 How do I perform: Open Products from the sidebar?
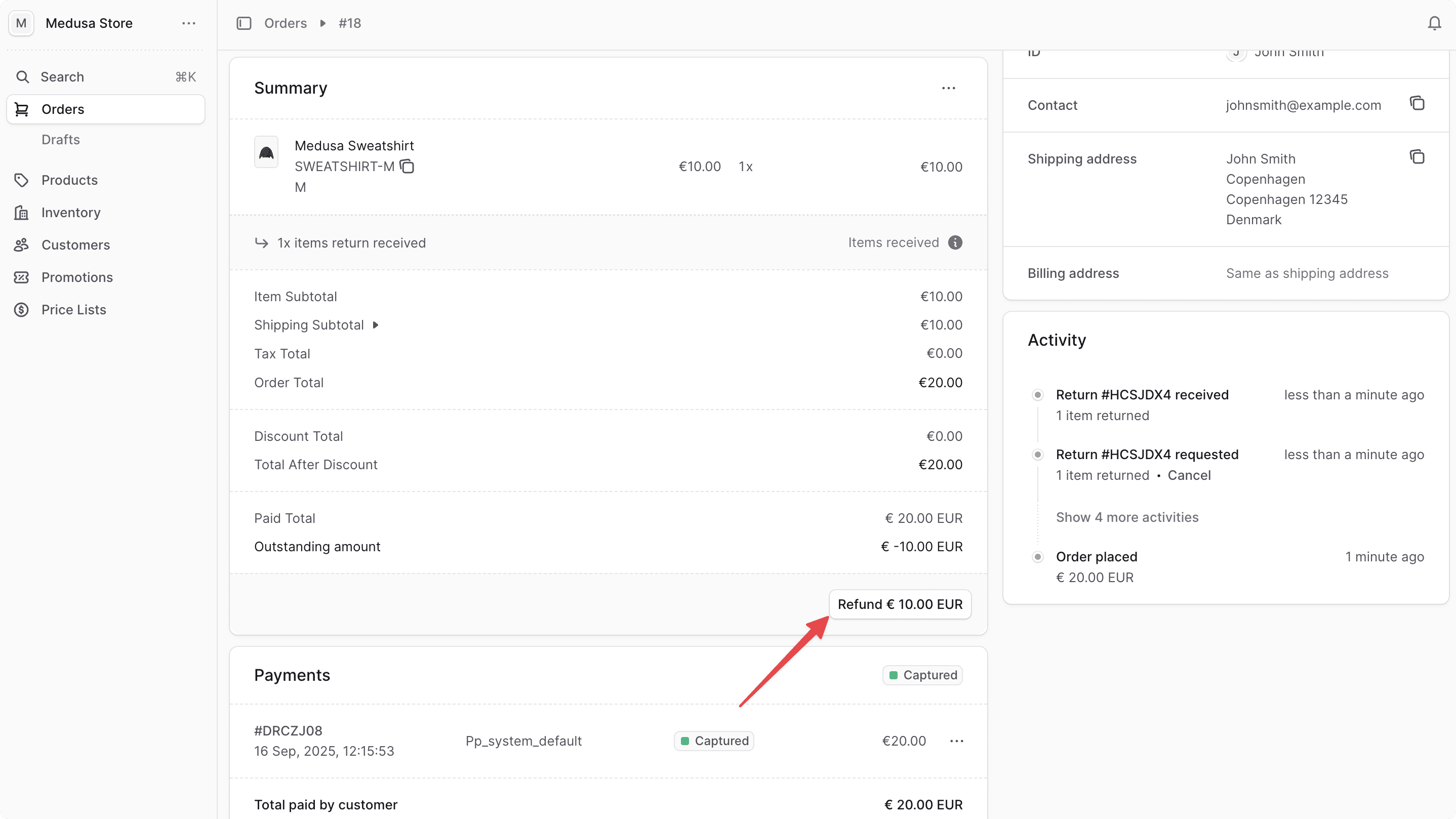tap(70, 180)
